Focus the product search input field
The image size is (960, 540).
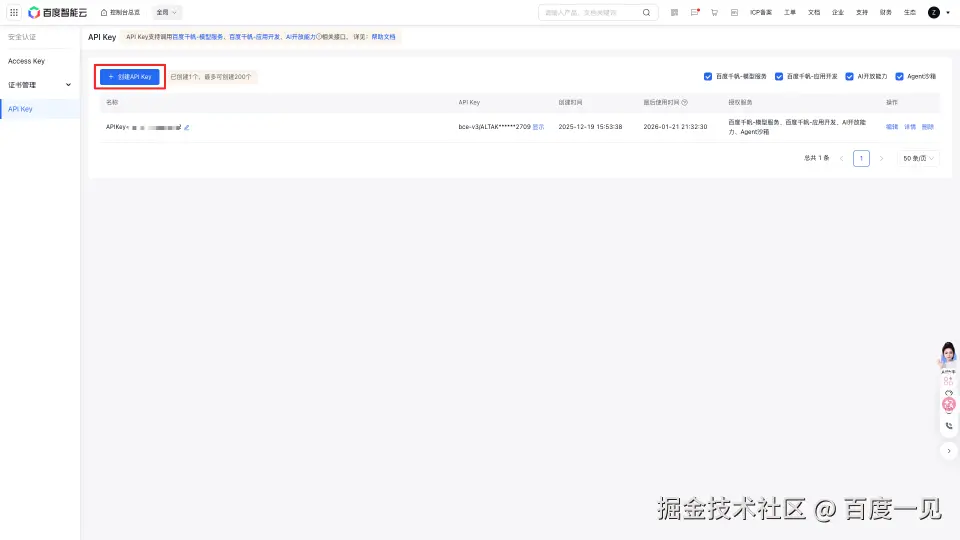590,12
